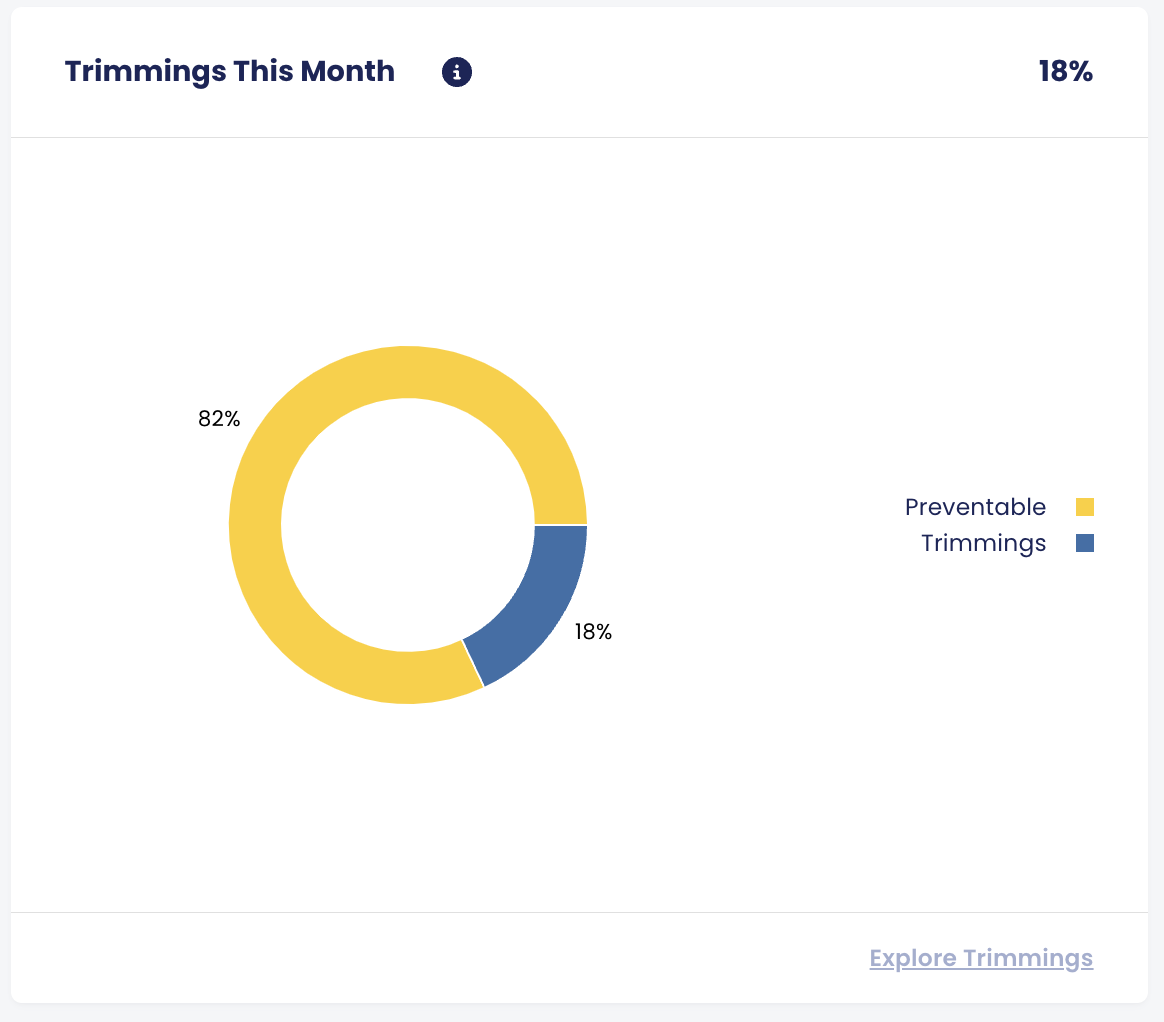Click the top arc of the yellow ring

[x=408, y=371]
